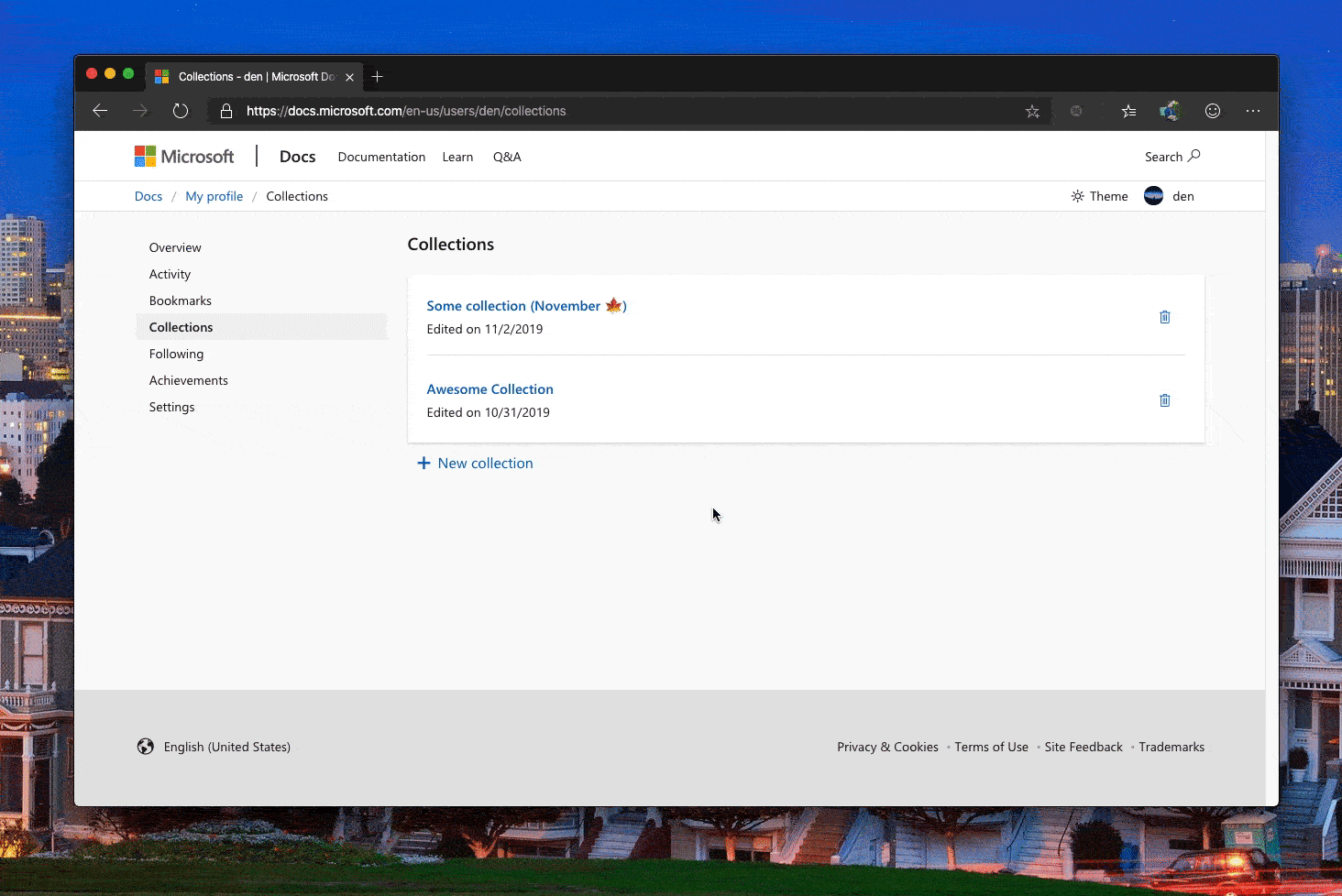Viewport: 1342px width, 896px height.
Task: Add this page to favorites via the star icon
Action: click(x=1032, y=111)
